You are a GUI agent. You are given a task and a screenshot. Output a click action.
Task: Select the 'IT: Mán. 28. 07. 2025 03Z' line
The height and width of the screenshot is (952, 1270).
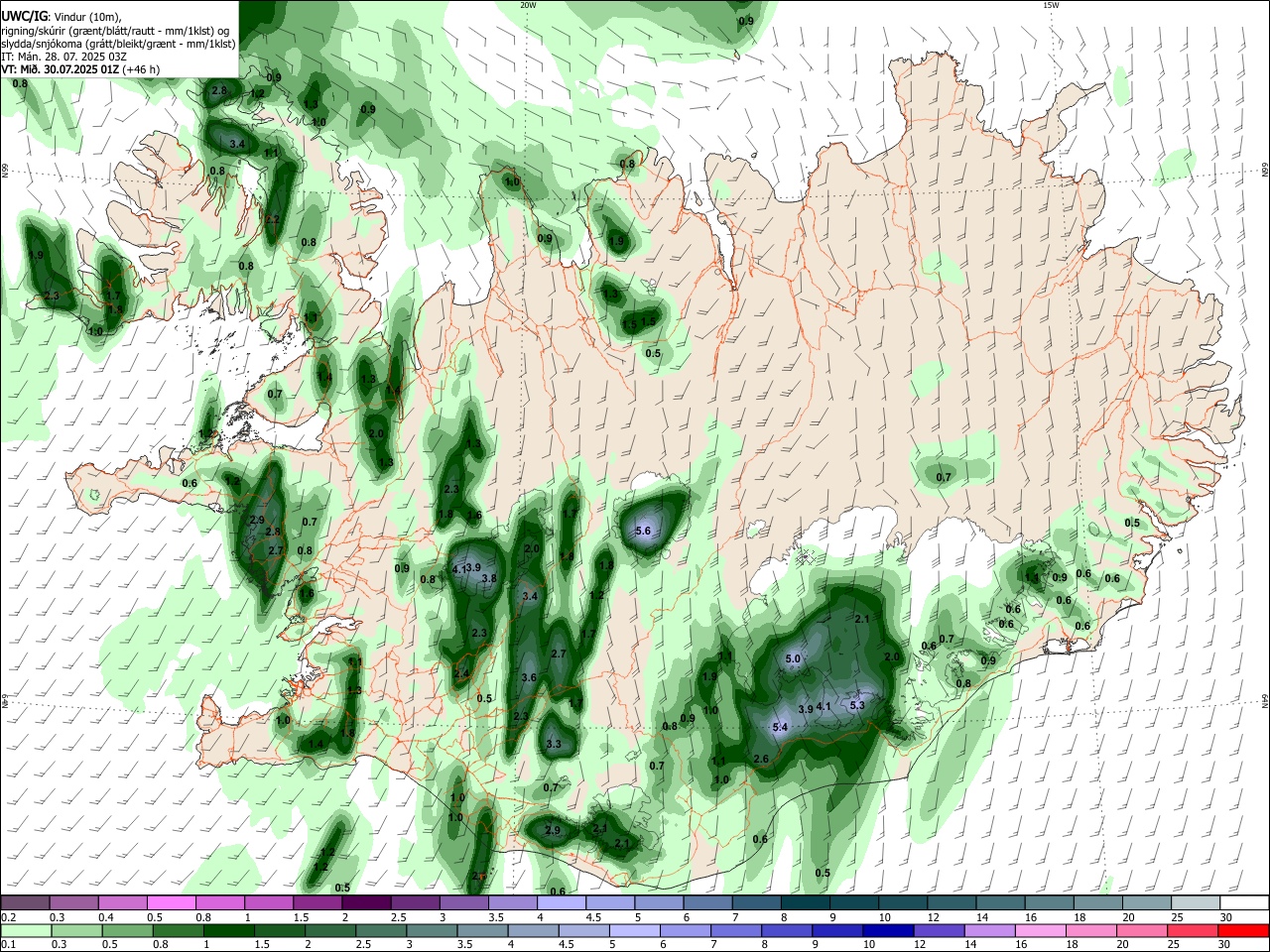[63, 57]
